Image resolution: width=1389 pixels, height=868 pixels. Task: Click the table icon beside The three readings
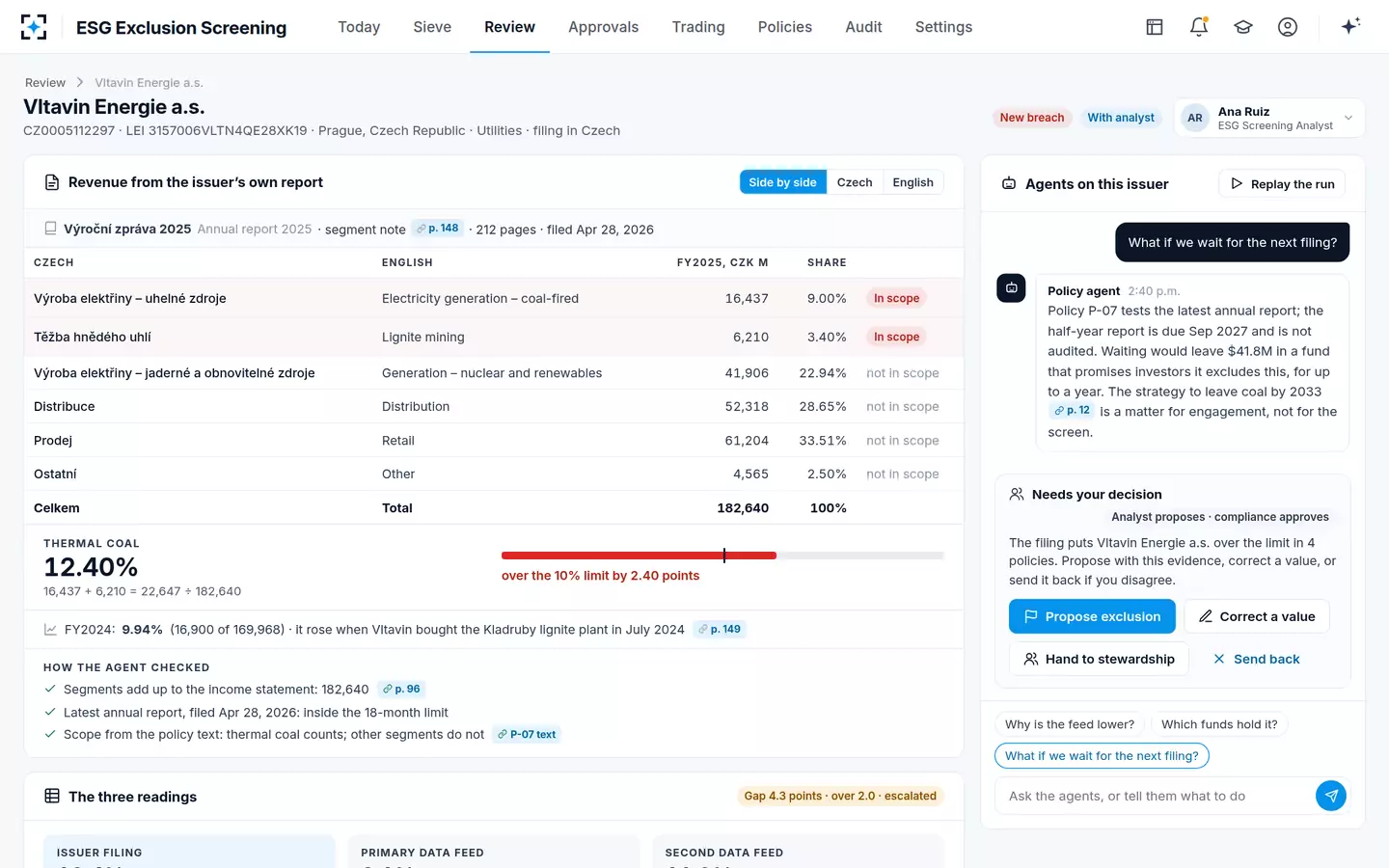click(x=52, y=796)
